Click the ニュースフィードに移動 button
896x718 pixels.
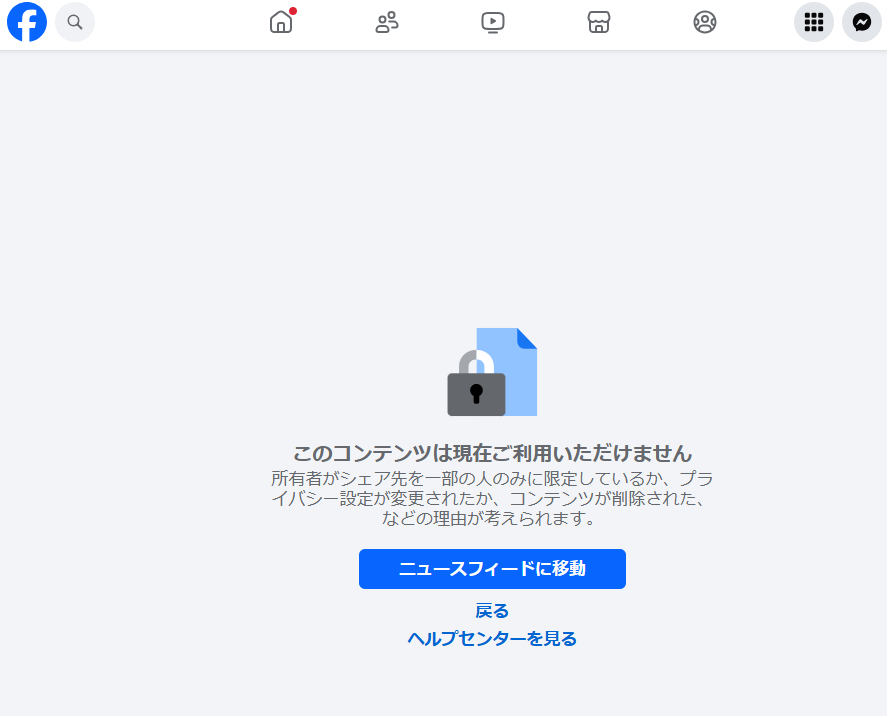click(x=493, y=569)
